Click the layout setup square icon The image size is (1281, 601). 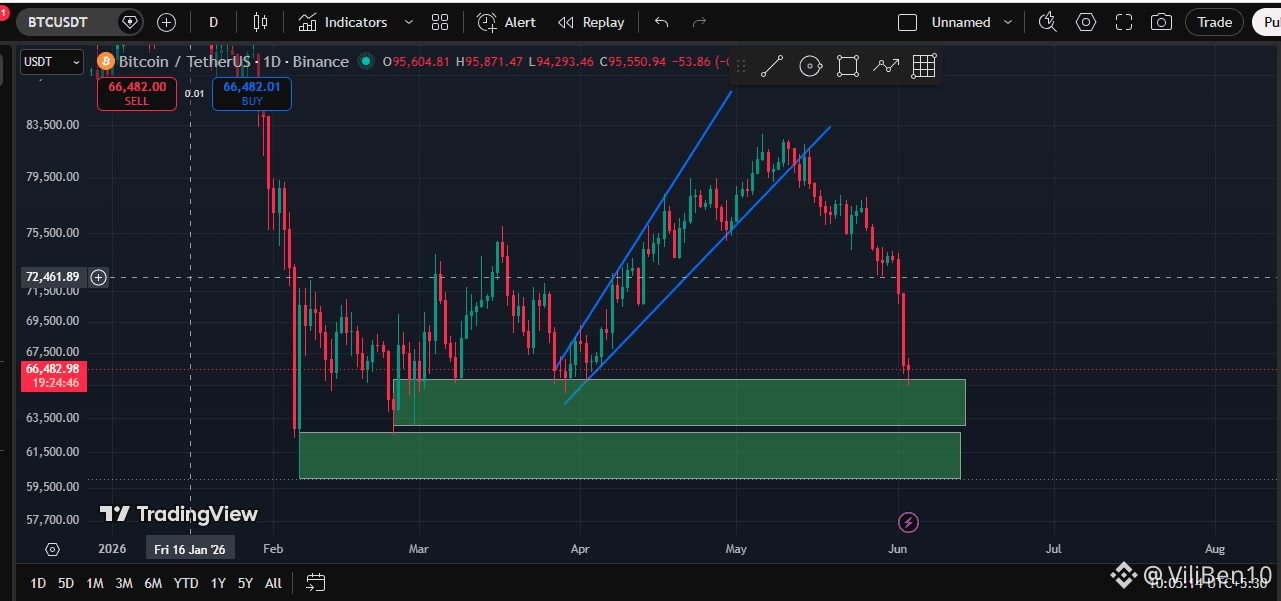coord(907,22)
